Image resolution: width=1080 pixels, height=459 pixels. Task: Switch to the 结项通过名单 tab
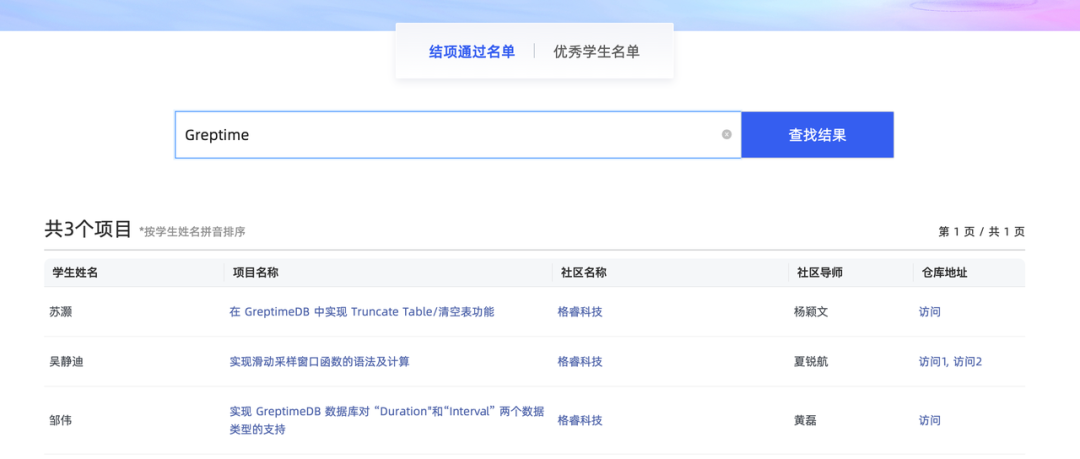[472, 52]
